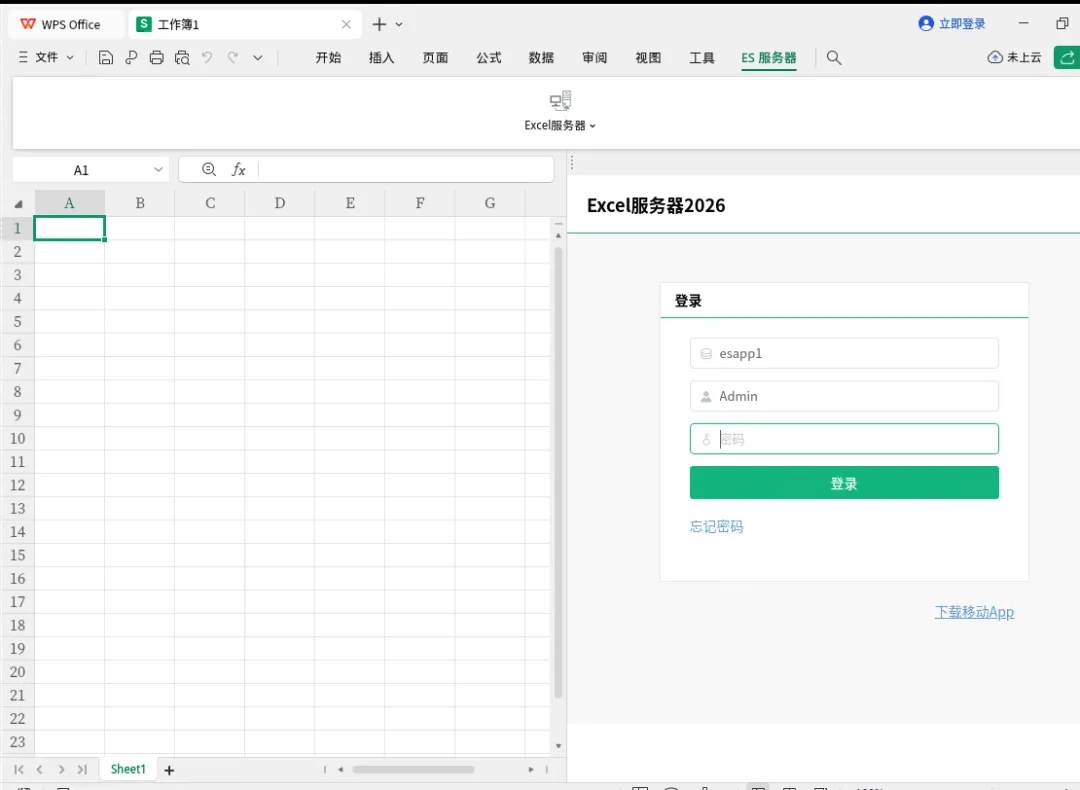1080x790 pixels.
Task: Click the 密码 password field
Action: pos(844,439)
